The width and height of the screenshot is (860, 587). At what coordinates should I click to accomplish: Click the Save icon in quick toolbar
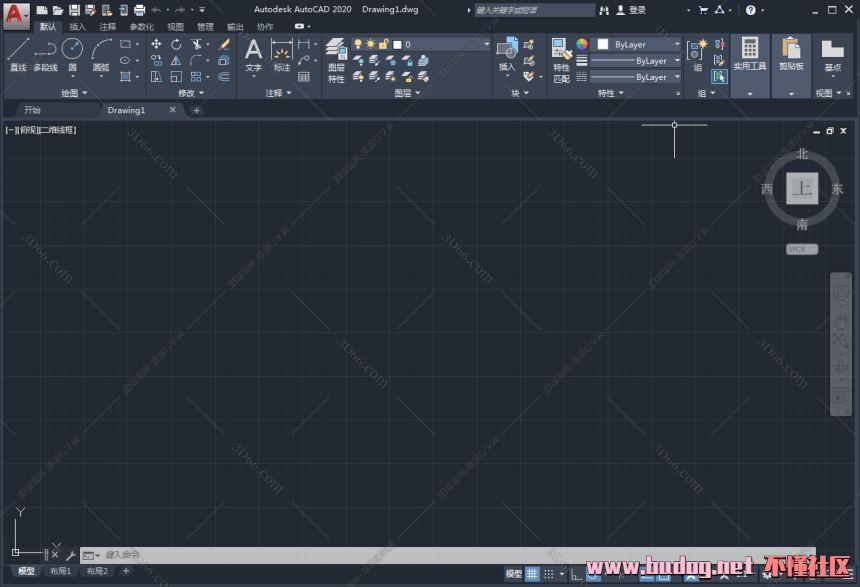pyautogui.click(x=74, y=10)
